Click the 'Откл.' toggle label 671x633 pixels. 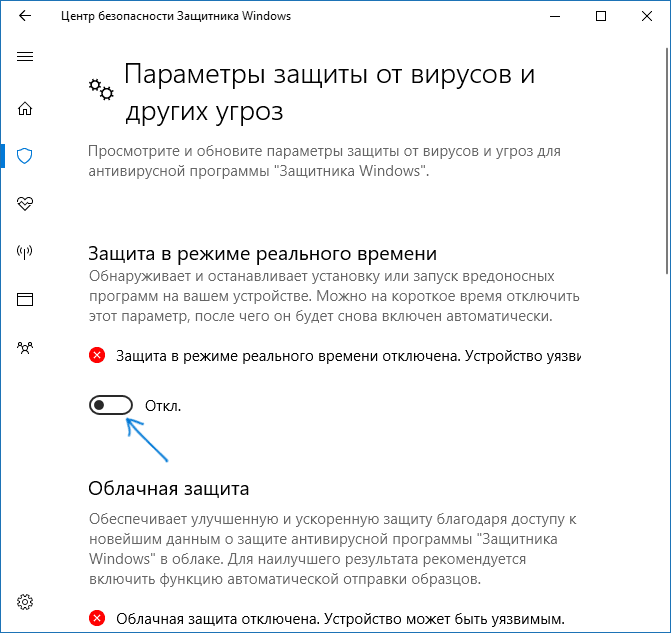tap(163, 406)
